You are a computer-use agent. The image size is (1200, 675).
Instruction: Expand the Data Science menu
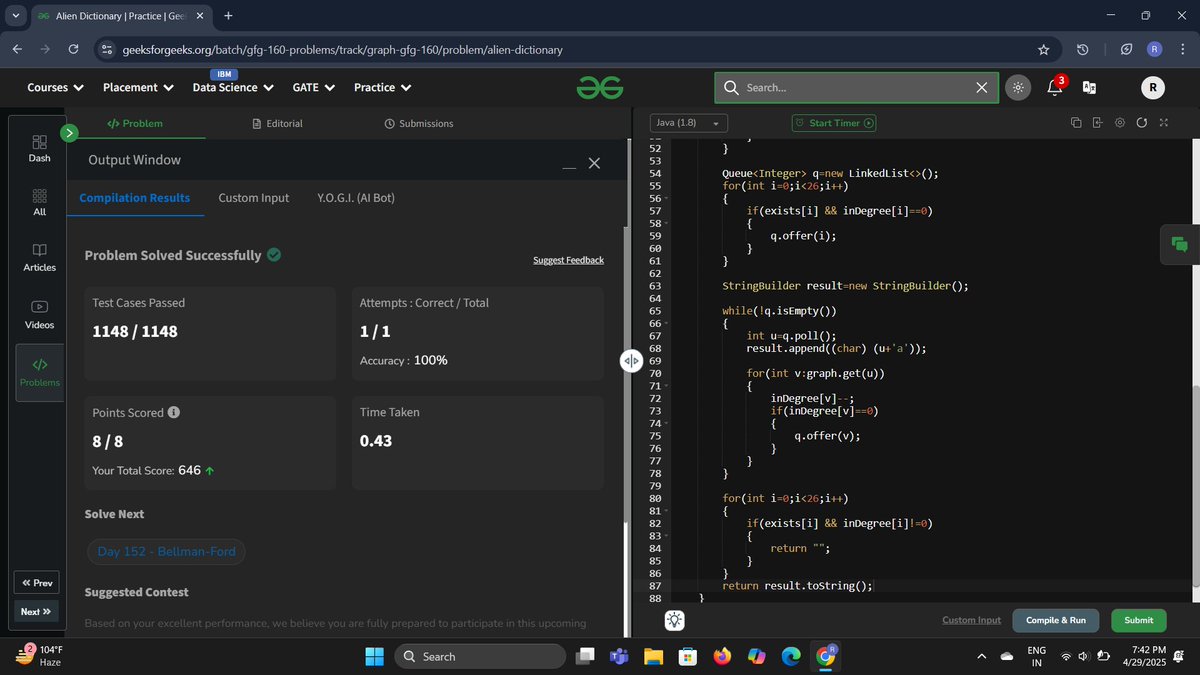[233, 88]
